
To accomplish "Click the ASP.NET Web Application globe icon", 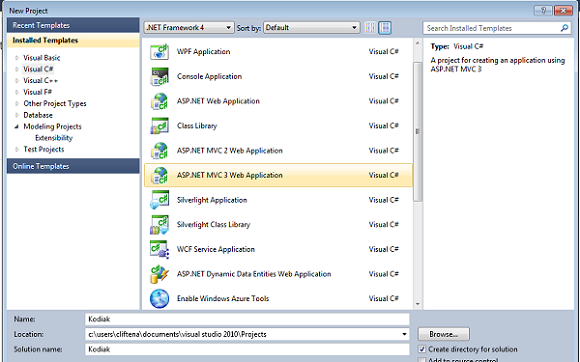I will pos(159,101).
